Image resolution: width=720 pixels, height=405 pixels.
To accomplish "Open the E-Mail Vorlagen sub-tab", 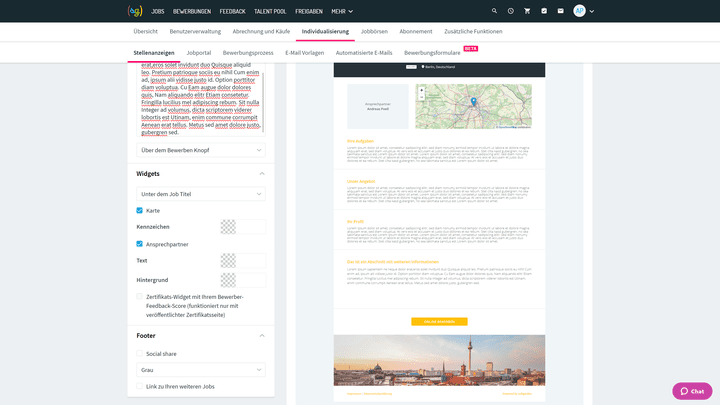I will [x=304, y=53].
